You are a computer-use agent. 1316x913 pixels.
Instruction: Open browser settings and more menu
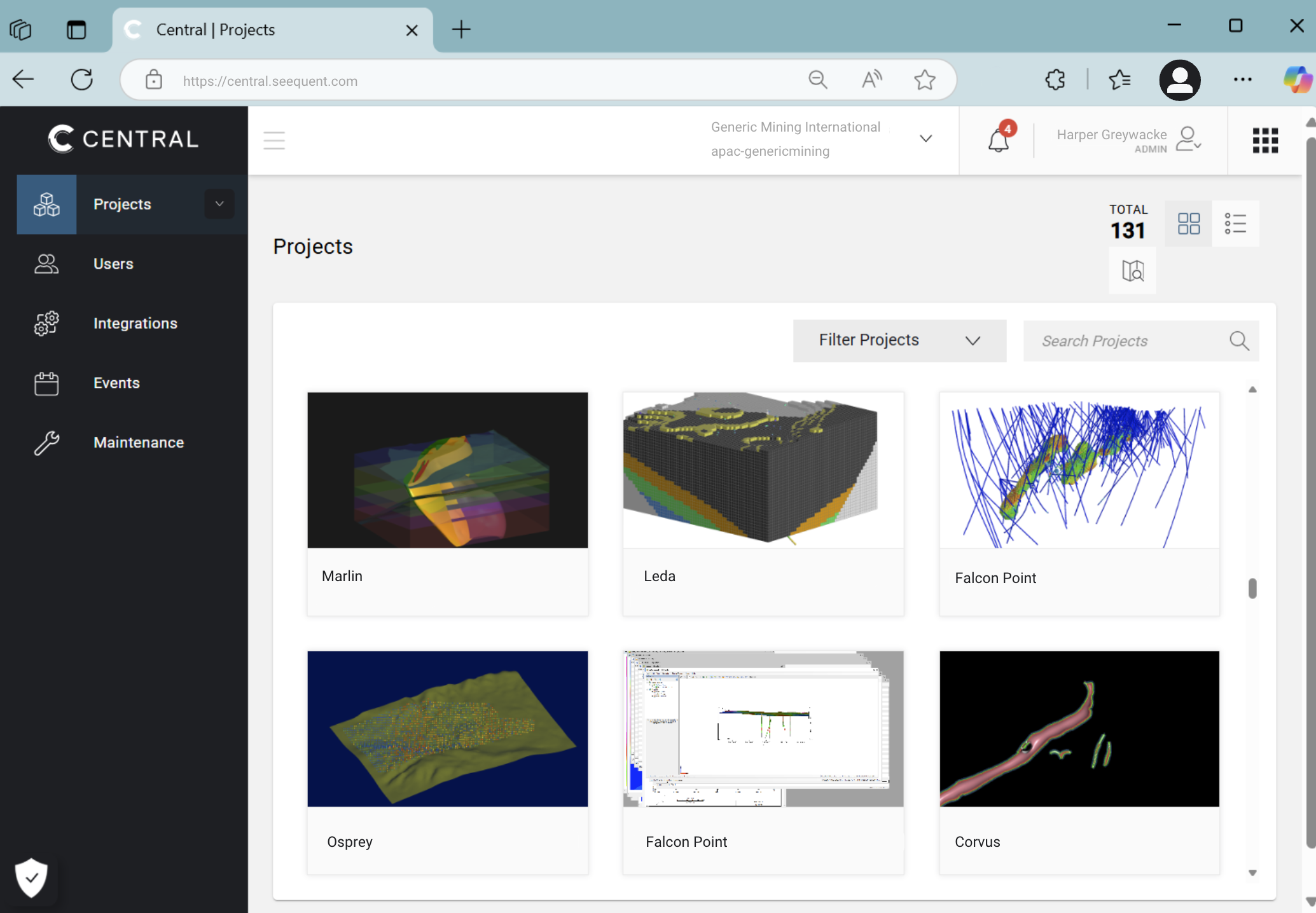1243,79
